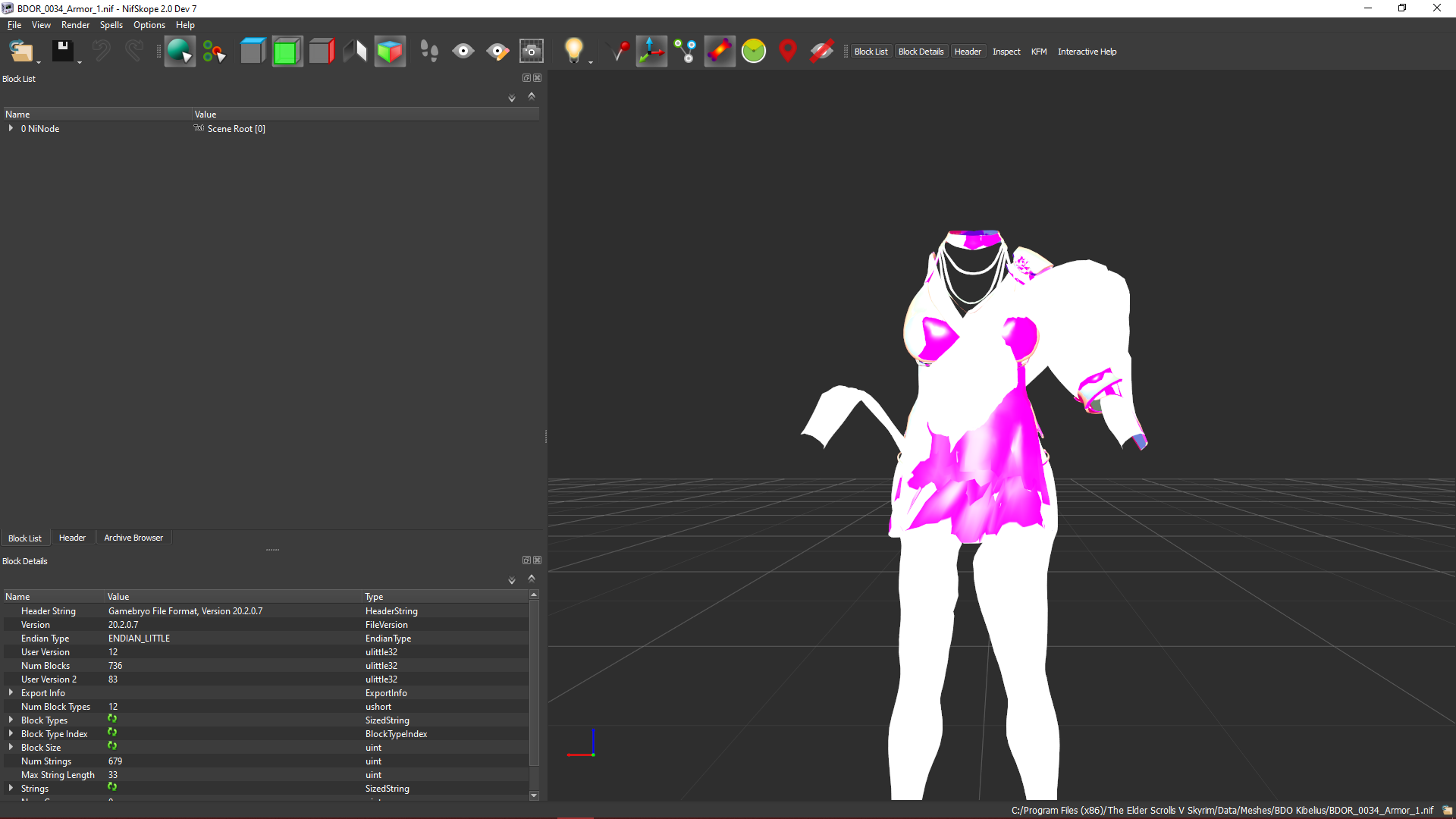Screen dimensions: 1456x819
Task: Click the eye with pencil save-view icon
Action: 497,52
